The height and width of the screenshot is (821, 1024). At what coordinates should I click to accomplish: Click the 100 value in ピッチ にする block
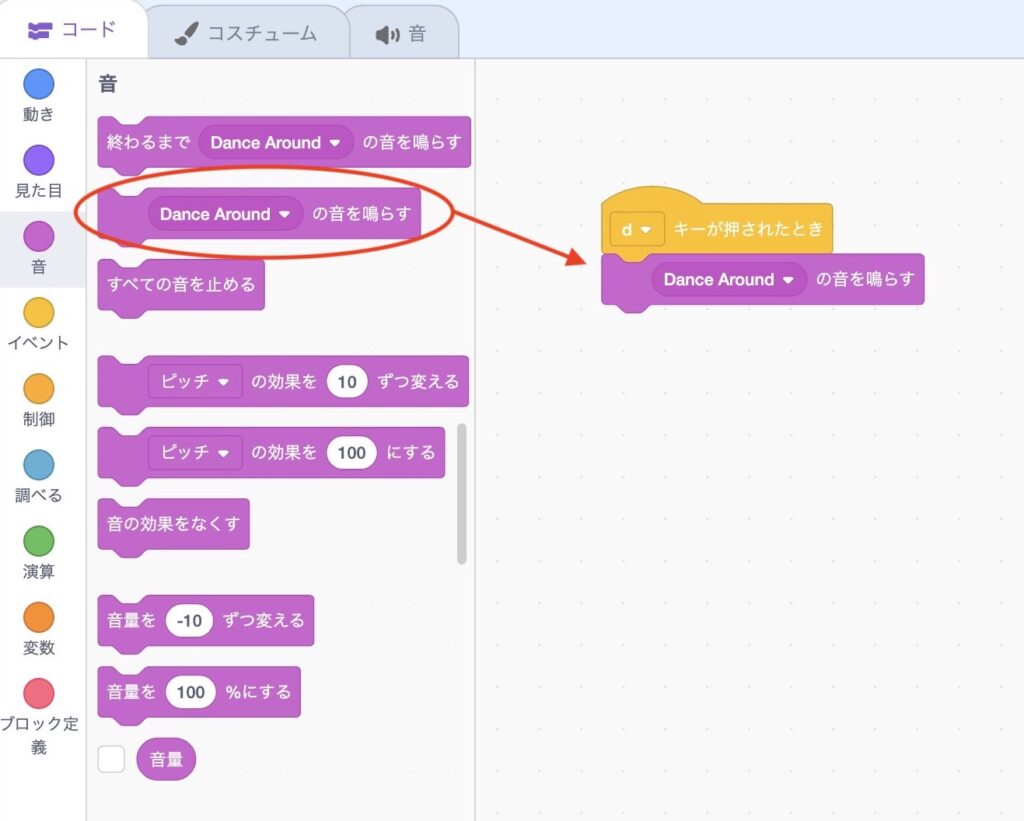coord(351,453)
